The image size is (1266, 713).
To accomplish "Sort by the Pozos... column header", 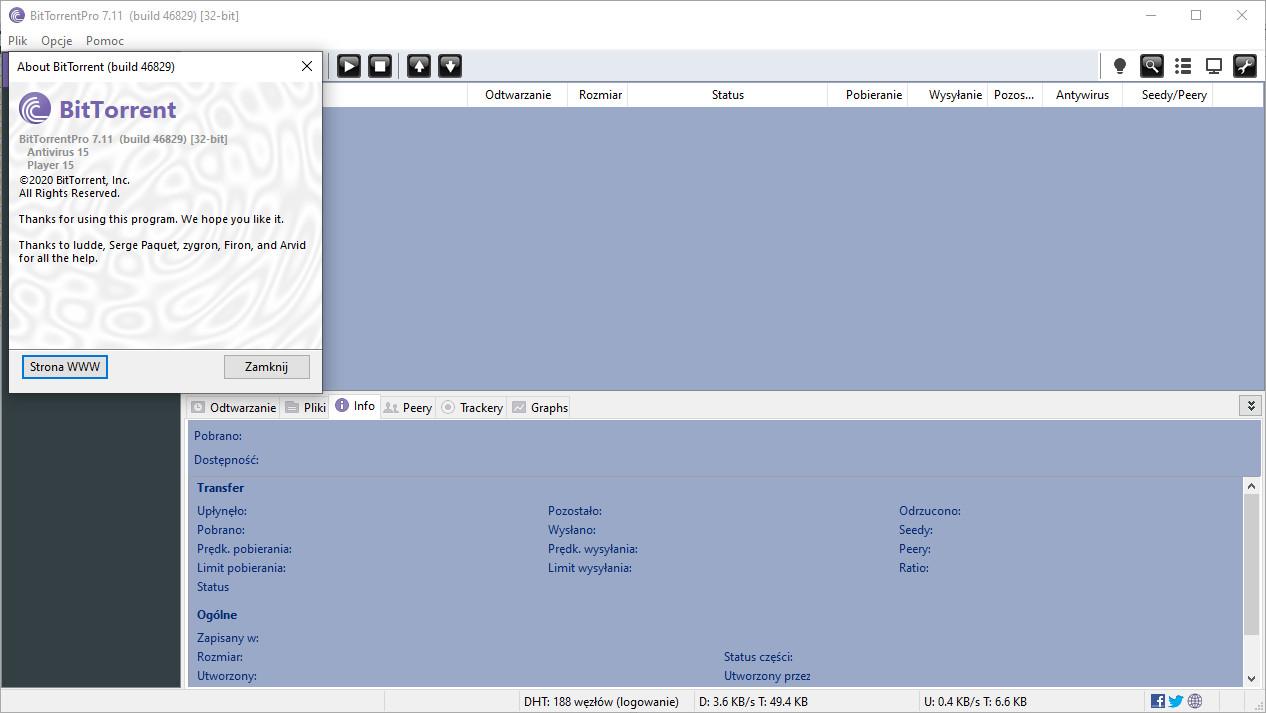I will 1015,95.
